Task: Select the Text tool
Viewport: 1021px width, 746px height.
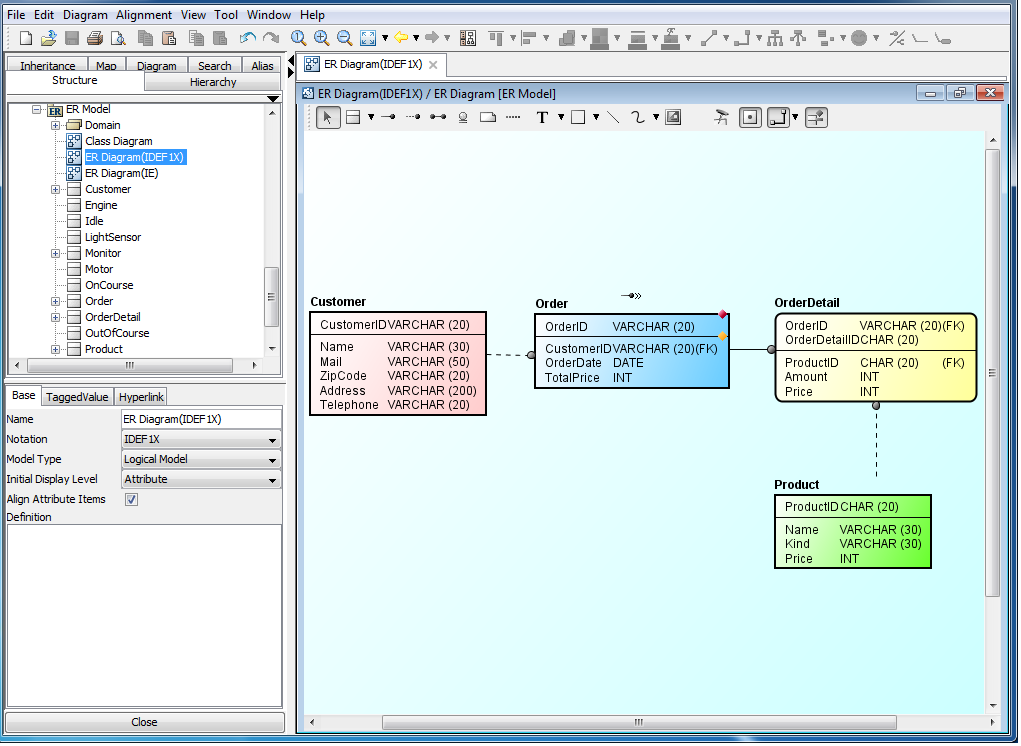Action: [542, 118]
